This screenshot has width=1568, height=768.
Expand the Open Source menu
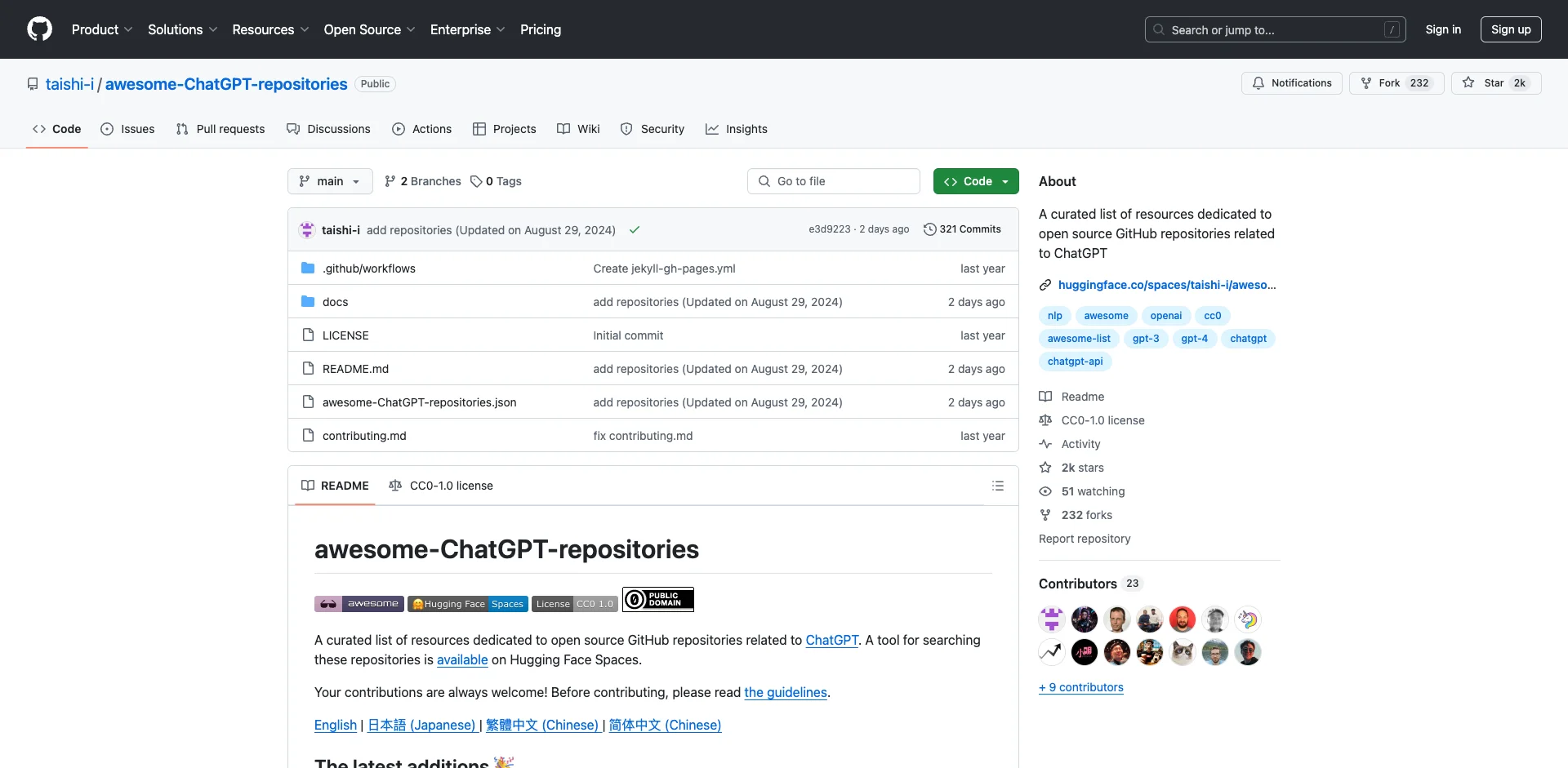pos(369,29)
